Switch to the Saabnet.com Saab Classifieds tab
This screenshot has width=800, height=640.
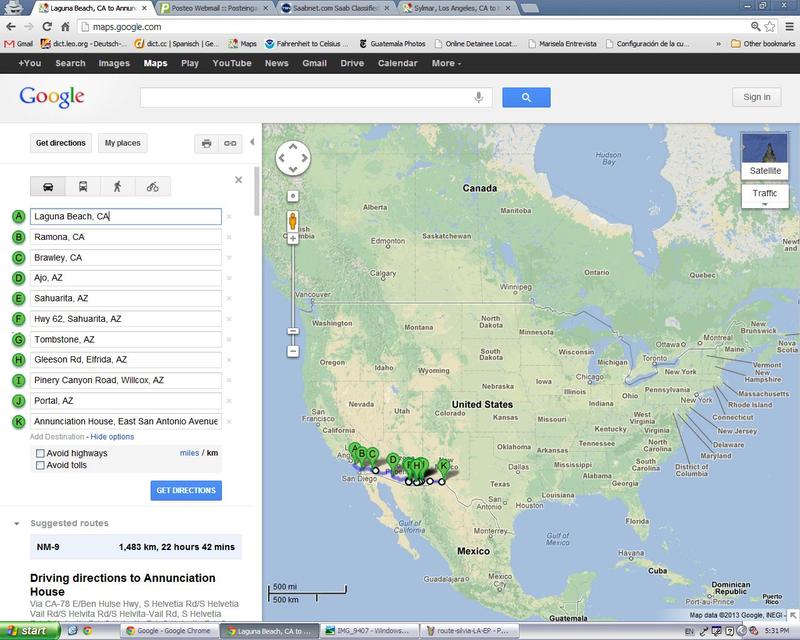click(335, 8)
